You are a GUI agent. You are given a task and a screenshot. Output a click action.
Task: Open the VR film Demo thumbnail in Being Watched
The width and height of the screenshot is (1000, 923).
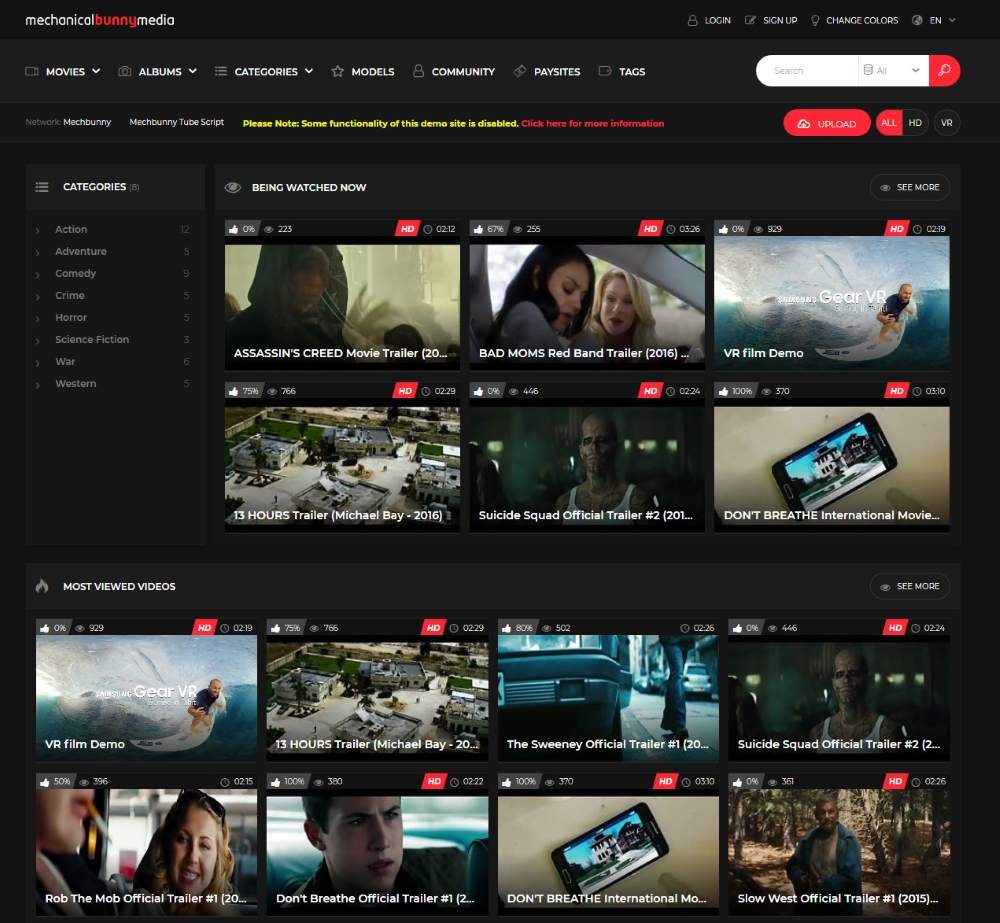coord(832,302)
